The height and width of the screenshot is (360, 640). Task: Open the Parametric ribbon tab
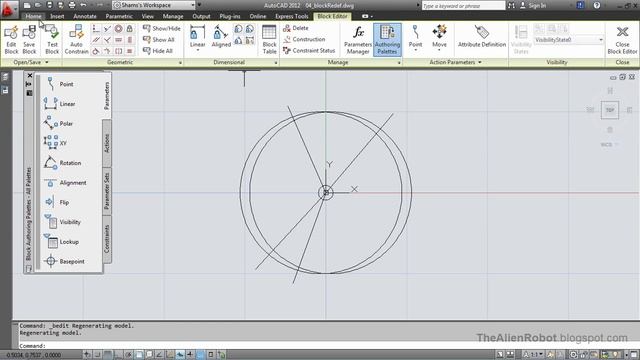(x=119, y=16)
